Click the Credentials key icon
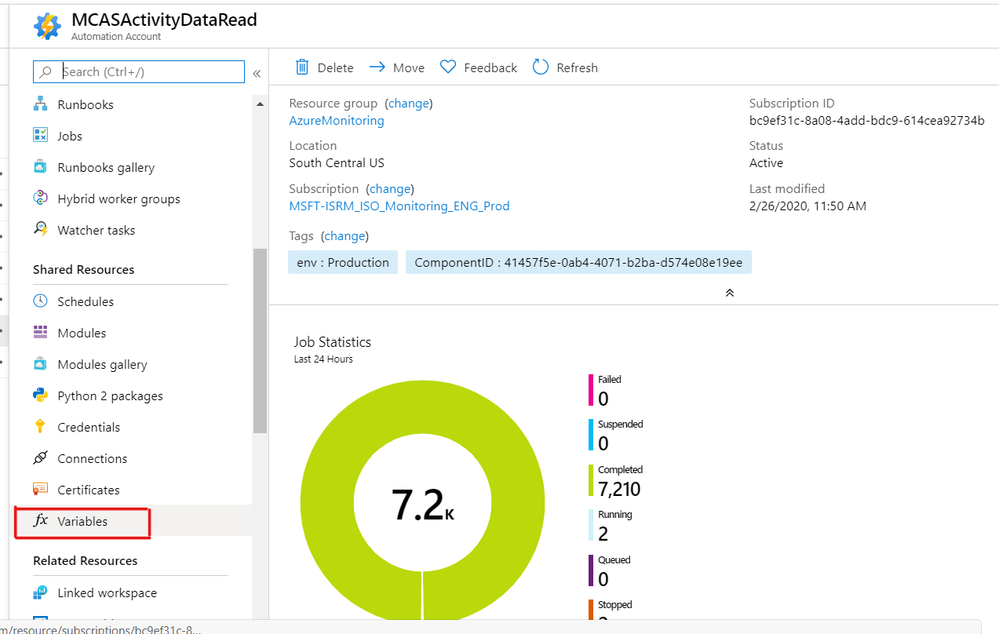This screenshot has height=634, width=999. coord(40,426)
